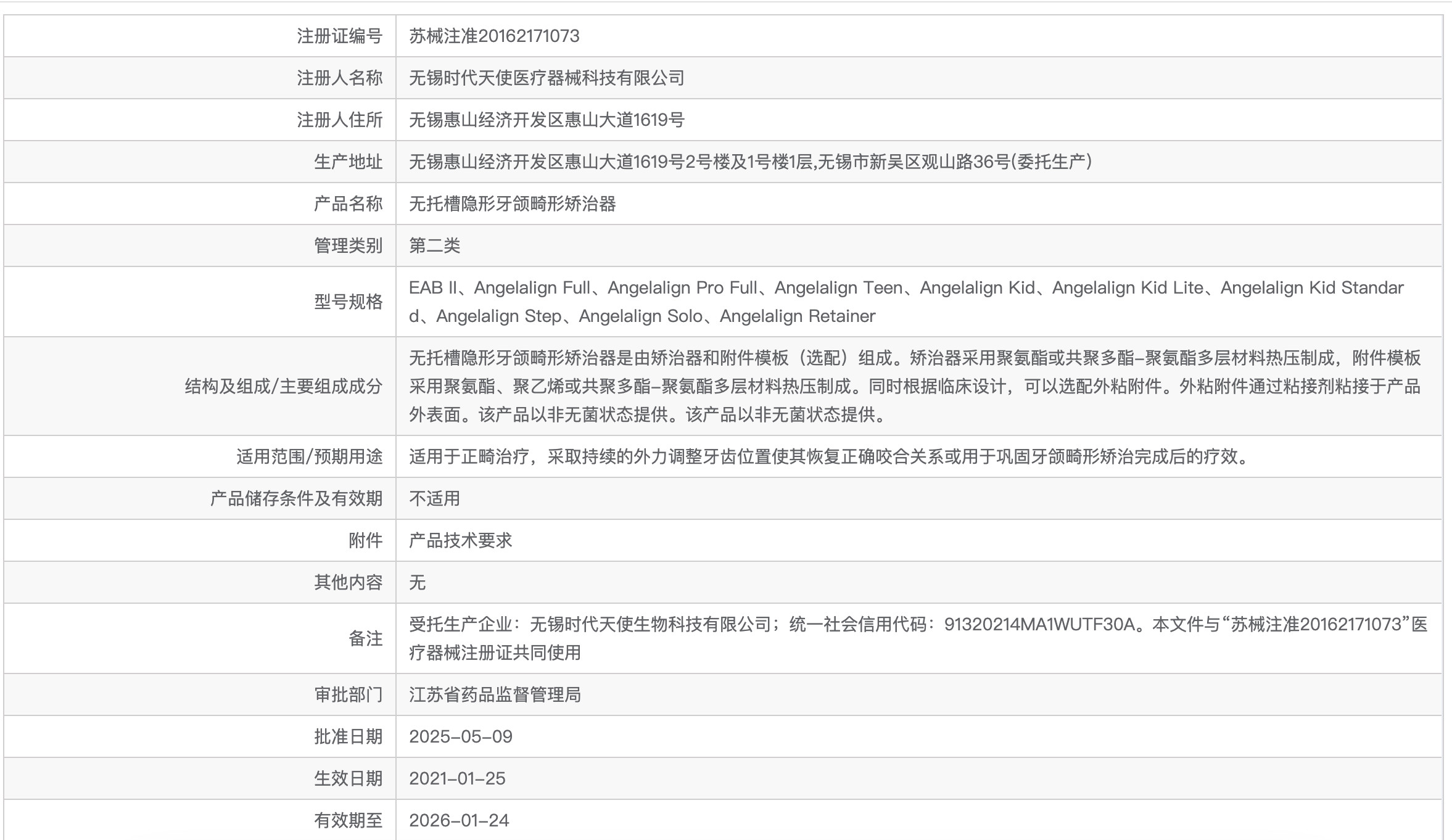Viewport: 1452px width, 840px height.
Task: Click approval date 2025-05-09
Action: pos(460,737)
